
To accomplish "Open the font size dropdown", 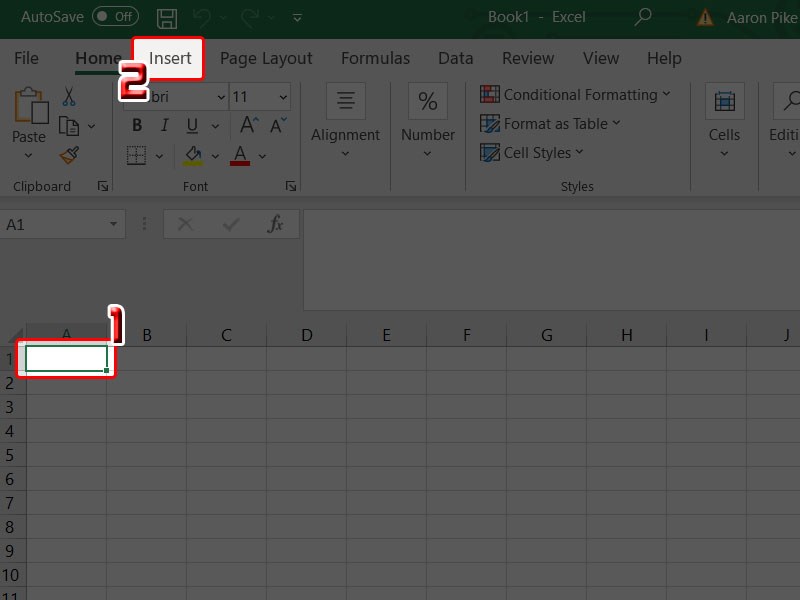I will tap(283, 97).
